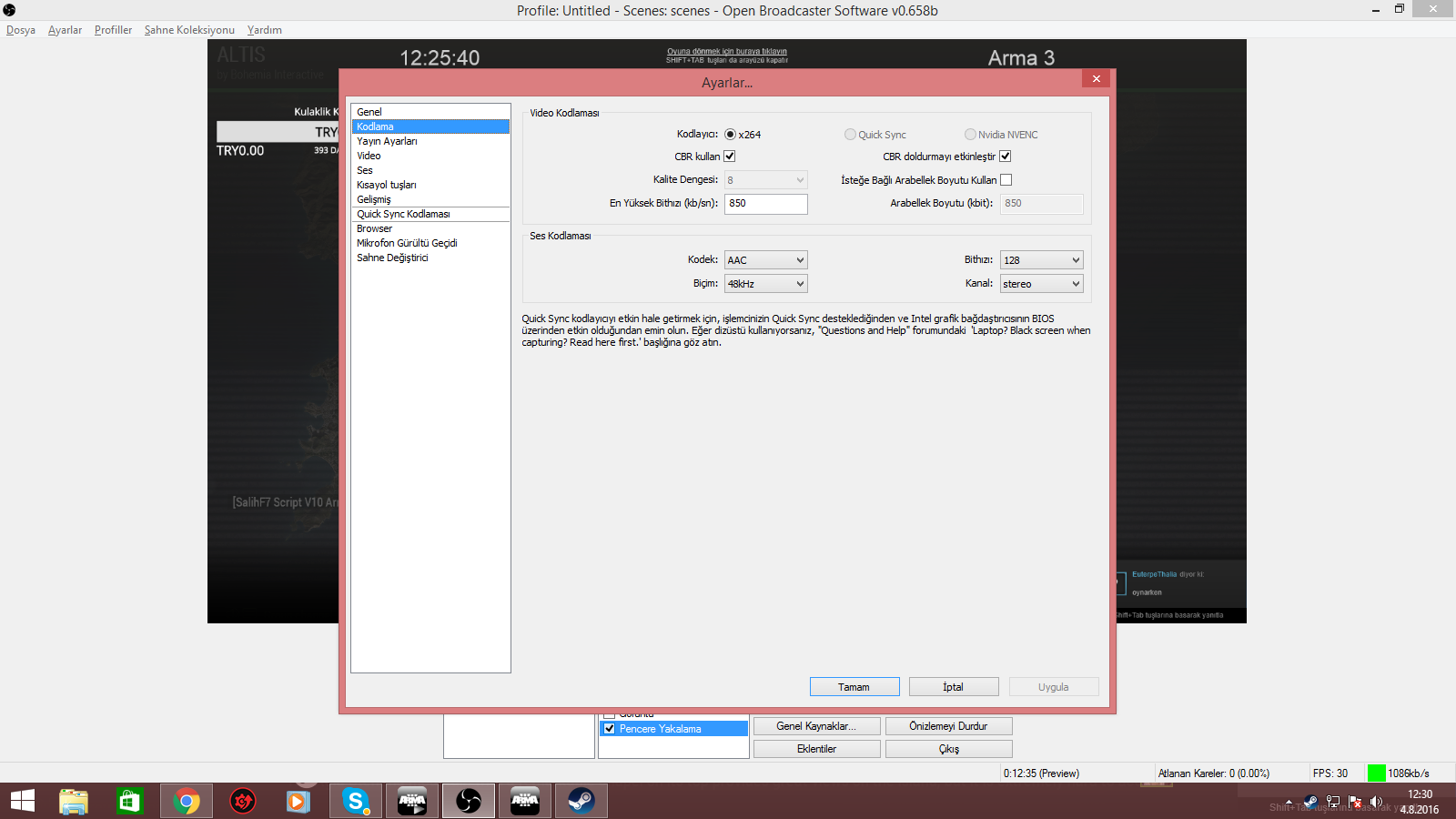Viewport: 1456px width, 819px height.
Task: Open first Arma 3 taskbar icon
Action: tap(412, 801)
